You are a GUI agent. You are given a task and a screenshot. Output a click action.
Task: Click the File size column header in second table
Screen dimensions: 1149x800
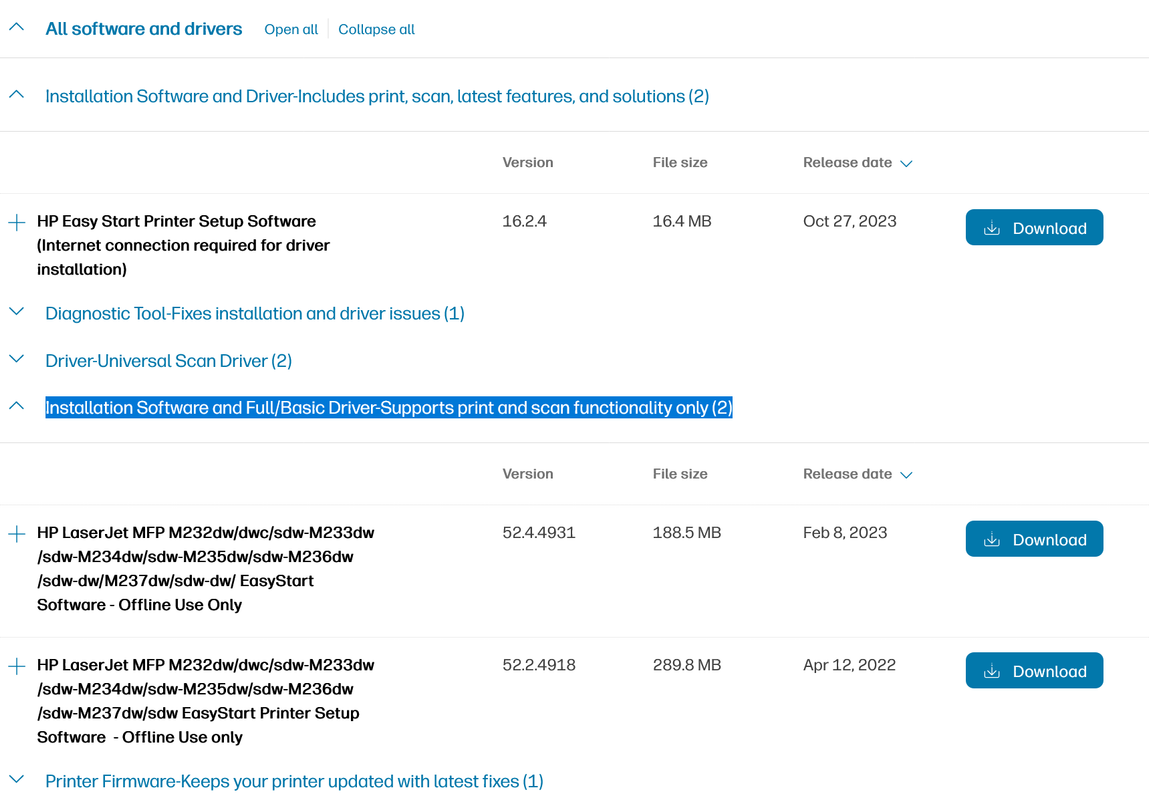[680, 474]
